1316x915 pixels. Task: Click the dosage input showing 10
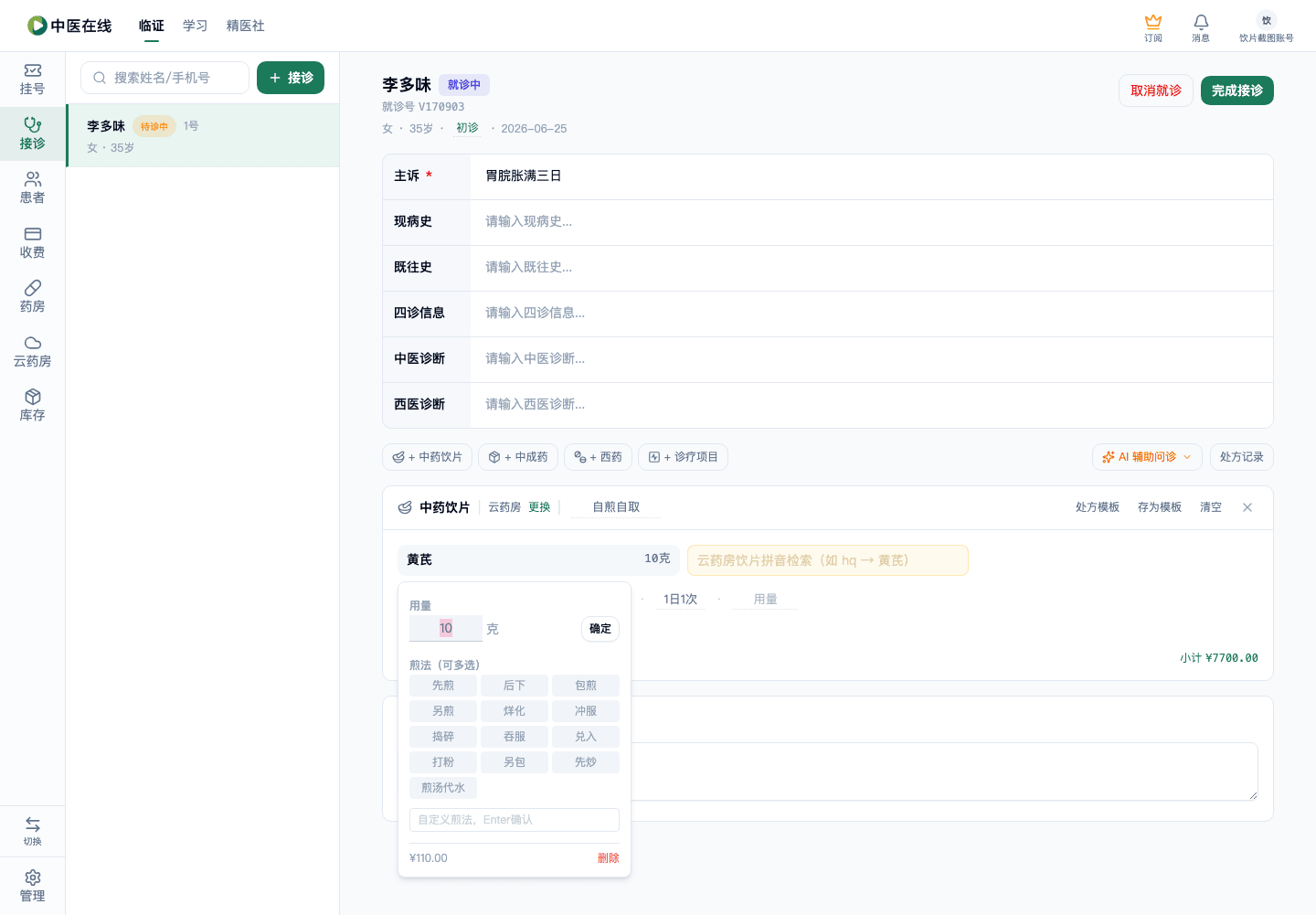tap(446, 629)
